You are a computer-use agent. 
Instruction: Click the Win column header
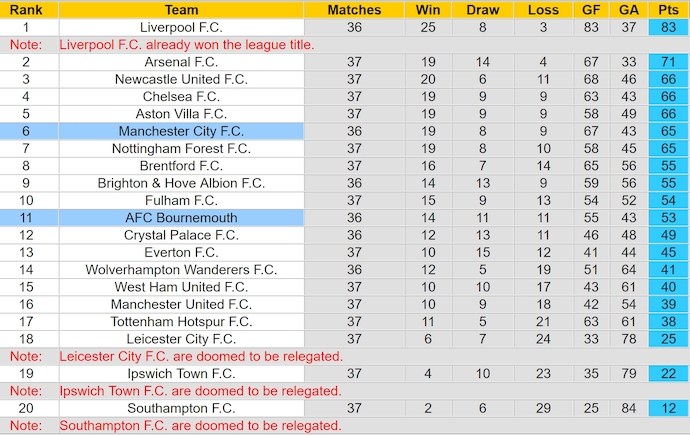pos(427,10)
